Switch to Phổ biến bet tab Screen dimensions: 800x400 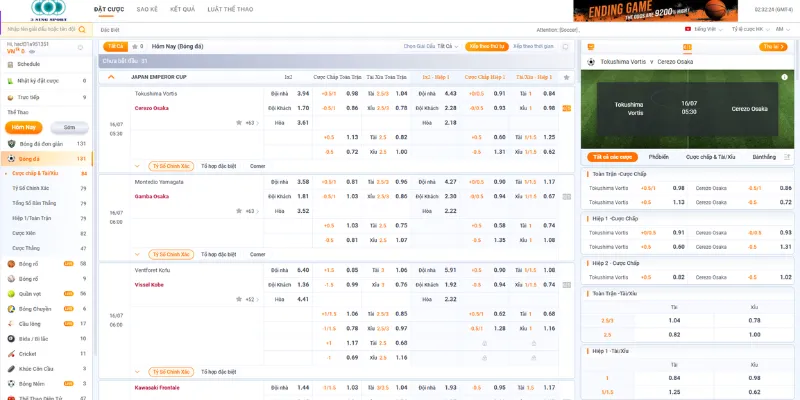658,157
